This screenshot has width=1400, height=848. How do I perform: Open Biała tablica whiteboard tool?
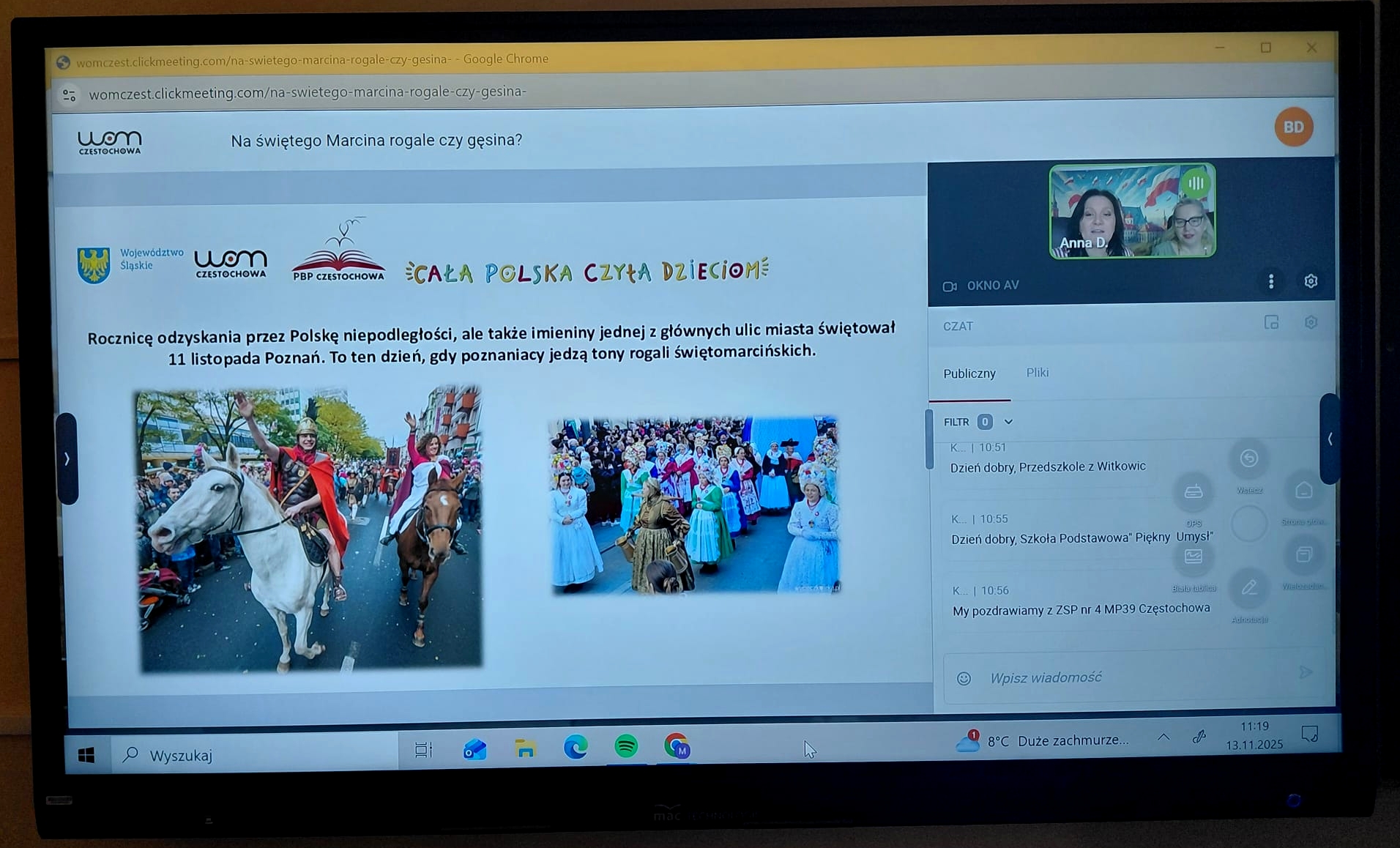[1194, 557]
